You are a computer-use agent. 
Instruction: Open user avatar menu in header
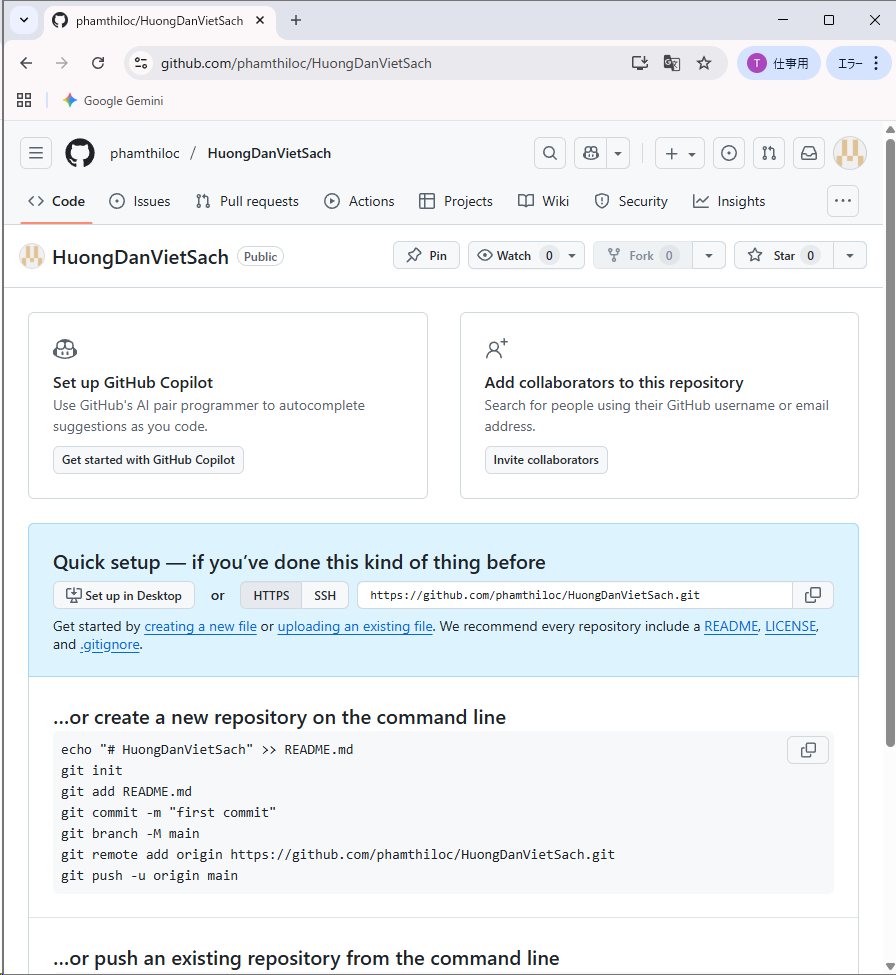pyautogui.click(x=850, y=153)
